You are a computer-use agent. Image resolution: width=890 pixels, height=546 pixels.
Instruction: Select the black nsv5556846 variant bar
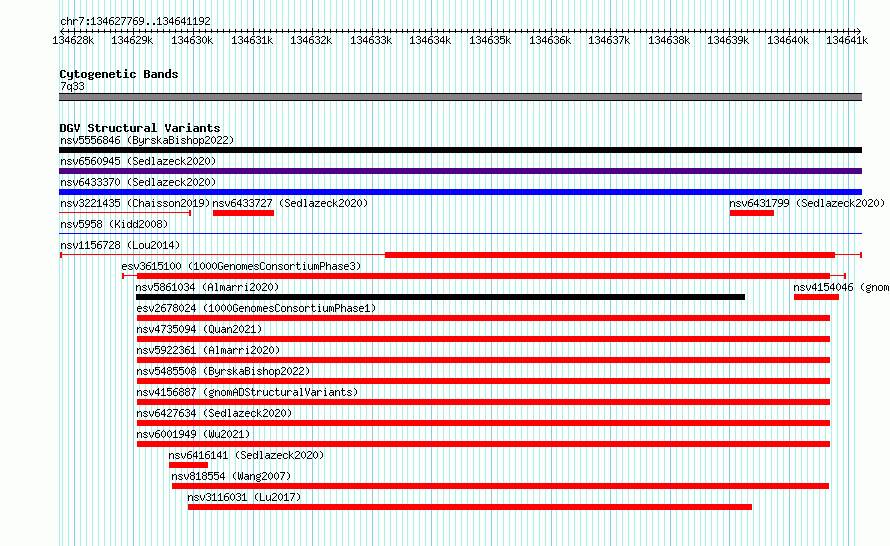click(460, 150)
